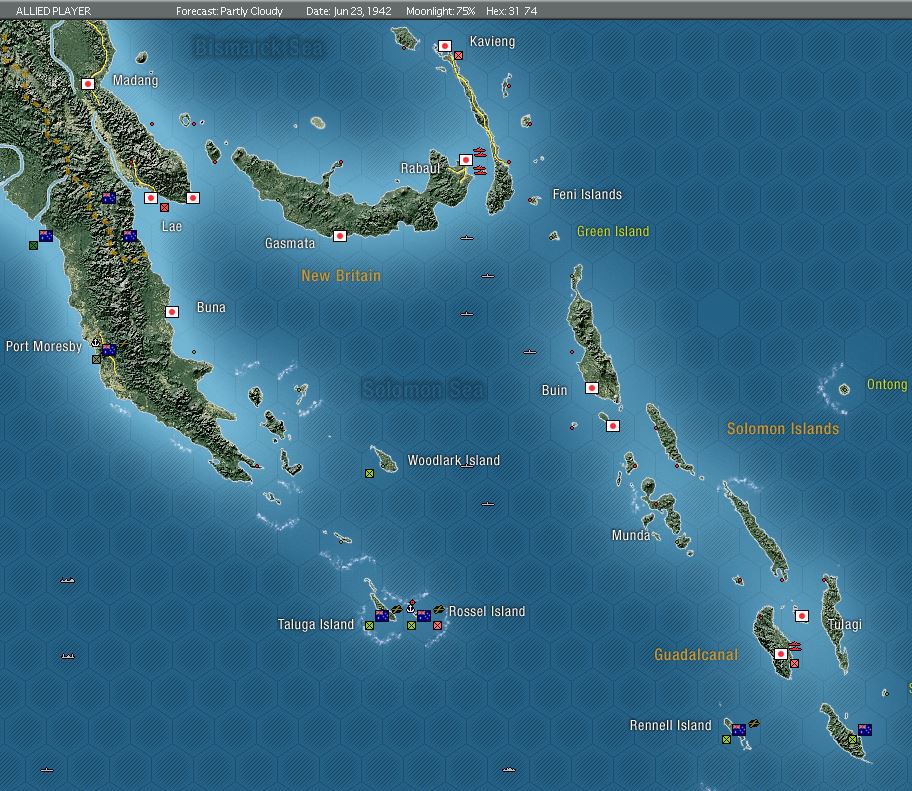Click the Ontong map label

tap(888, 384)
